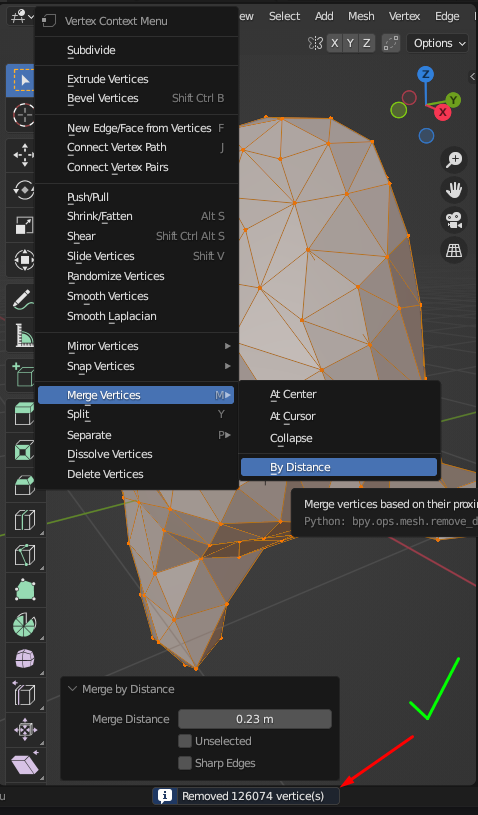Expand sidebar with the small arrow

(472, 77)
